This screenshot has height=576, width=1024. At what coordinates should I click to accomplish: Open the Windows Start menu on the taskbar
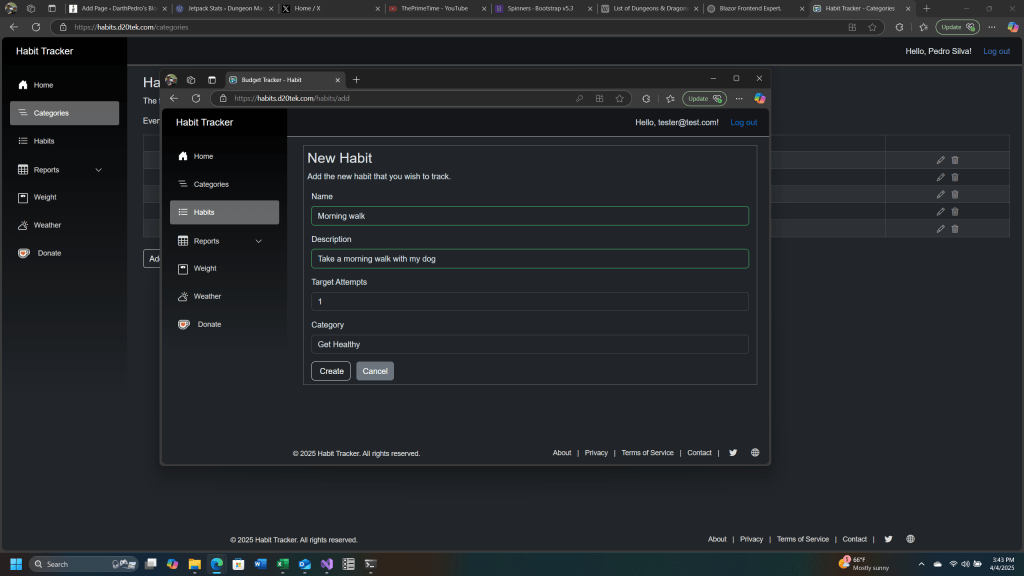coord(16,564)
